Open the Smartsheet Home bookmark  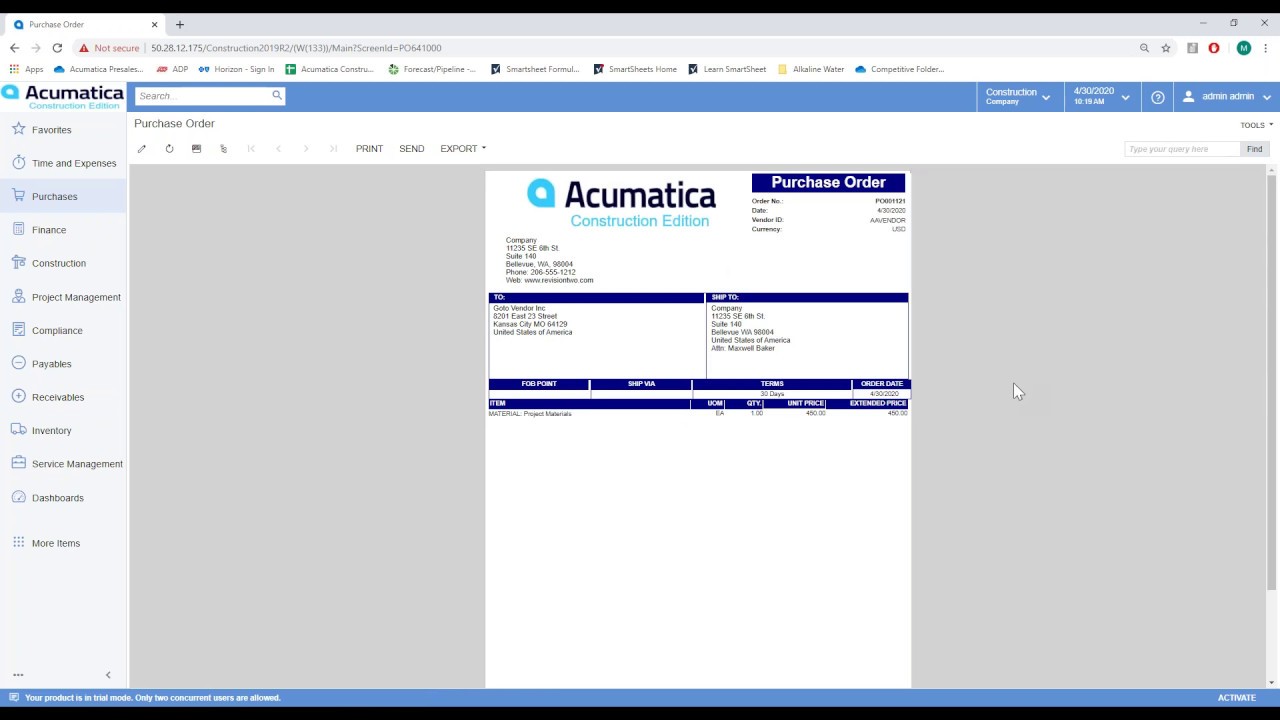[635, 69]
